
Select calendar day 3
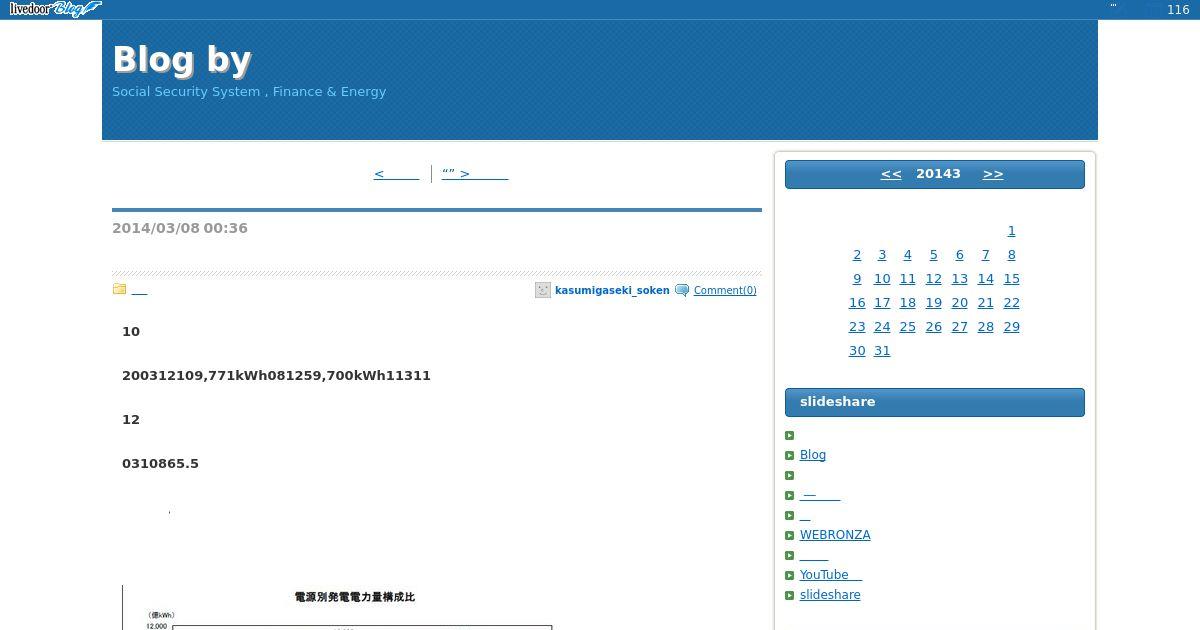[882, 255]
